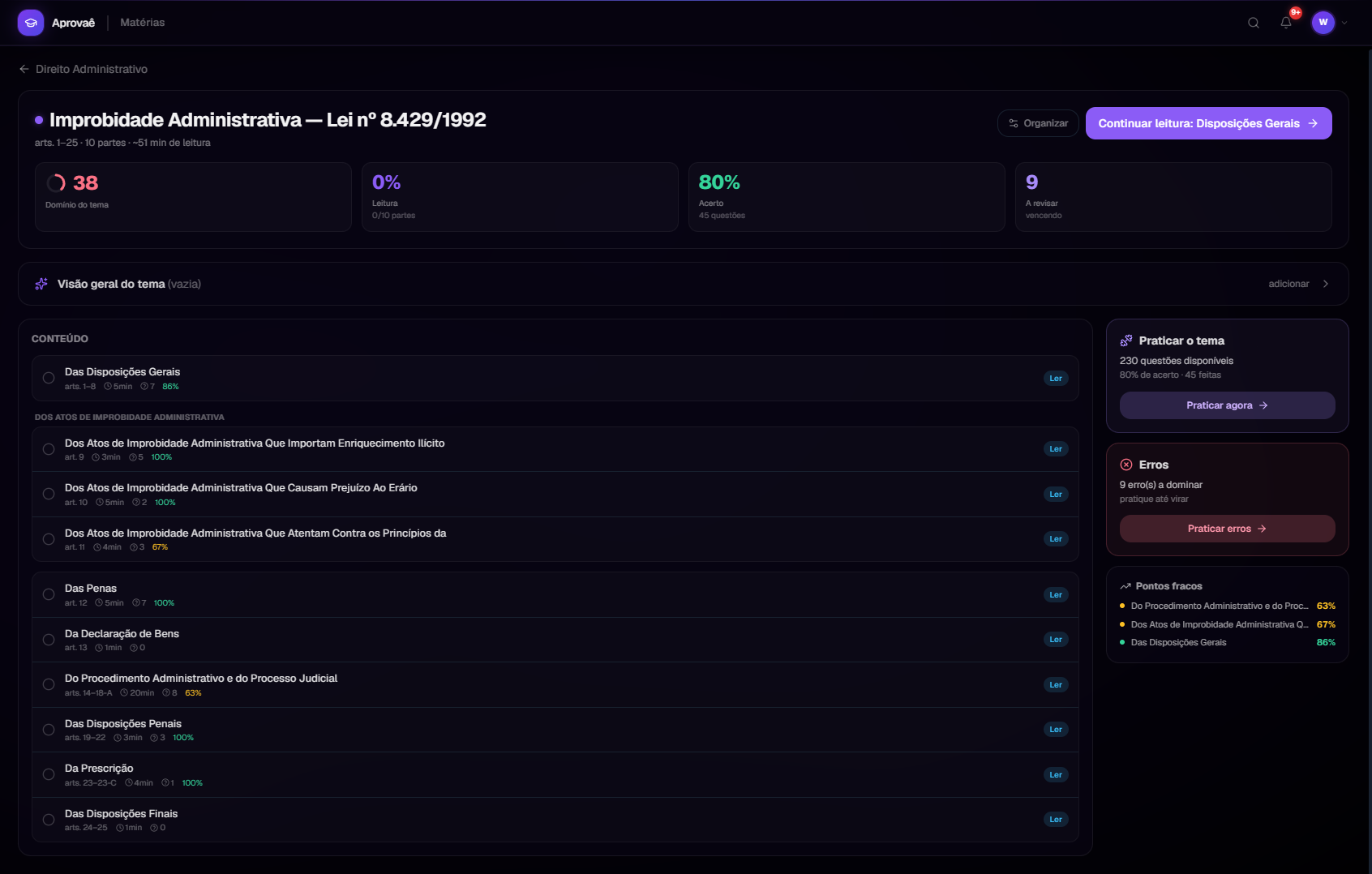The height and width of the screenshot is (874, 1372).
Task: Click the W user avatar
Action: 1323,23
